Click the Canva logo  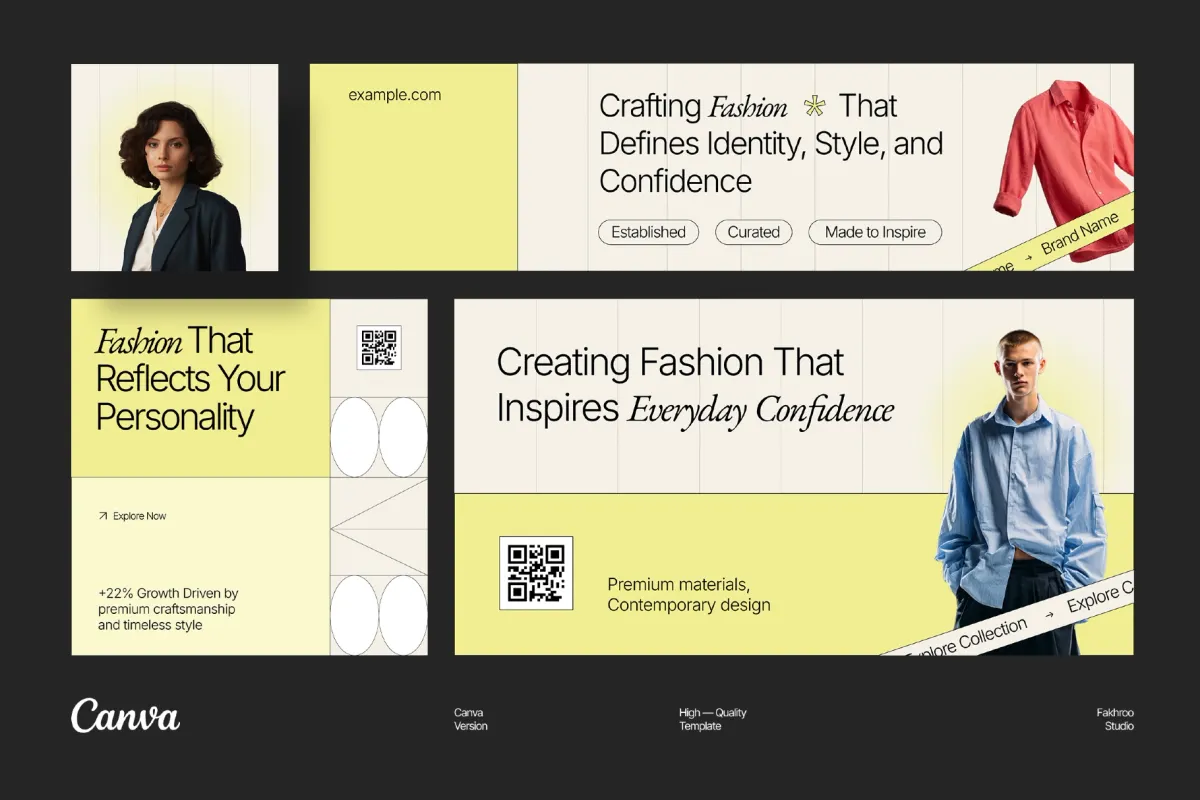[125, 715]
